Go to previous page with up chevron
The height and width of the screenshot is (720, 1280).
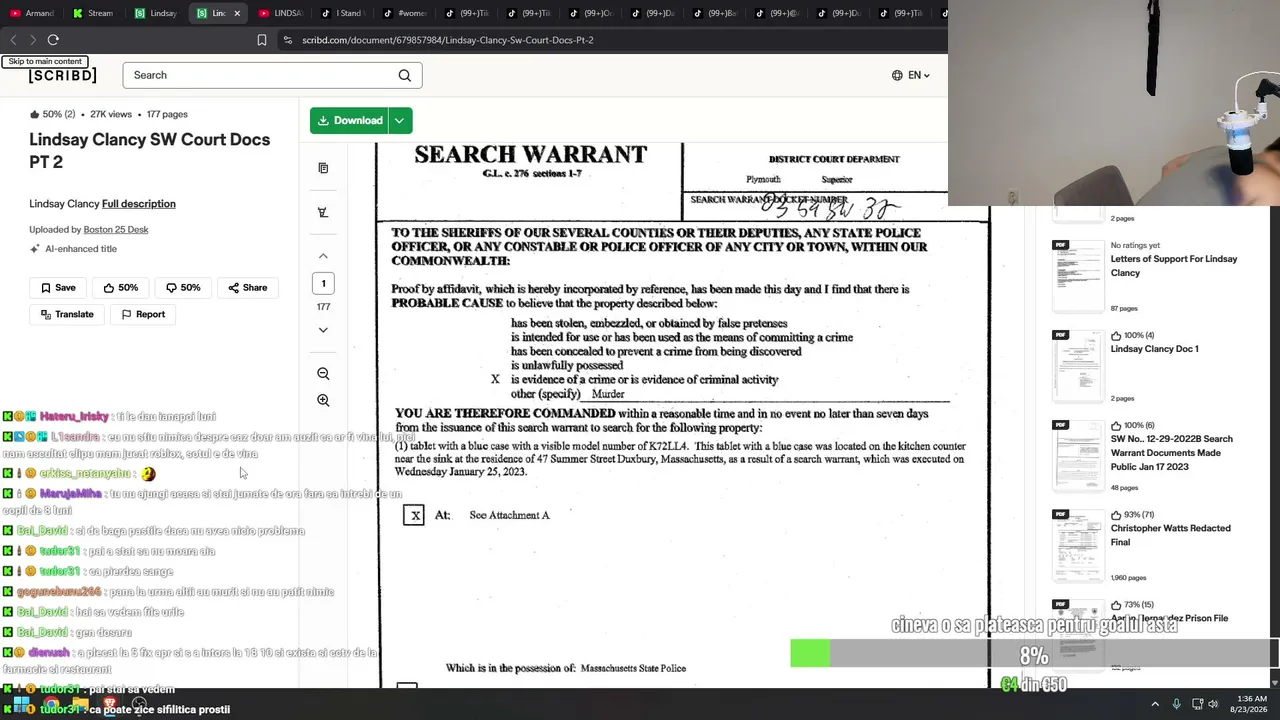point(323,256)
